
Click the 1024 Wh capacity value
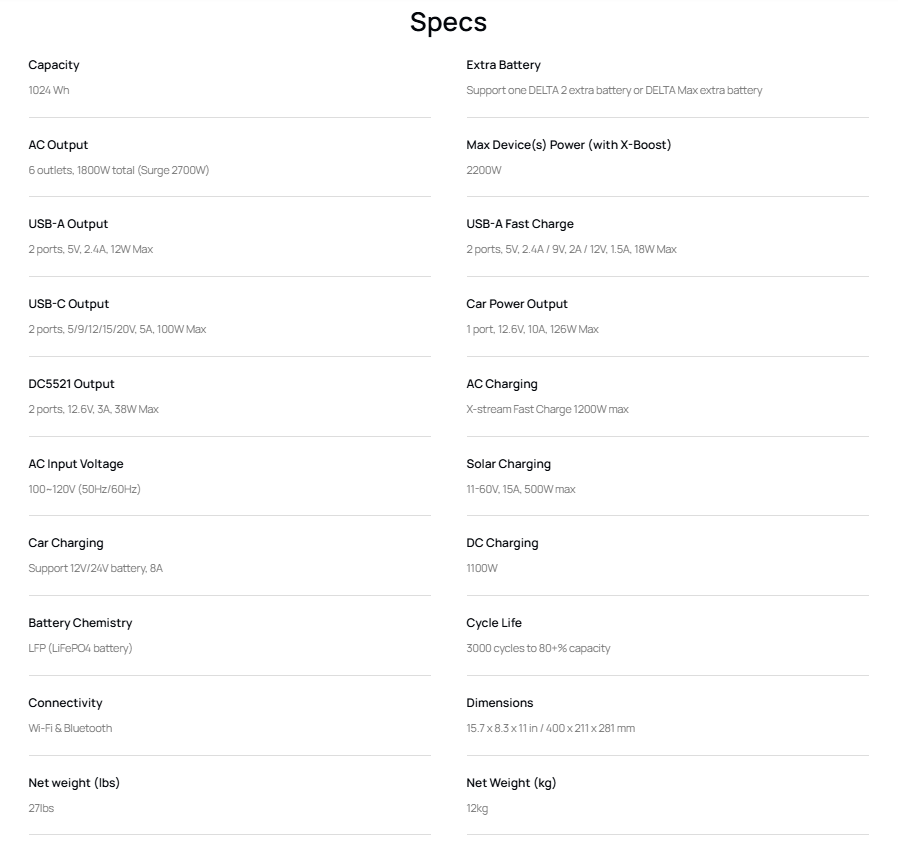[49, 90]
